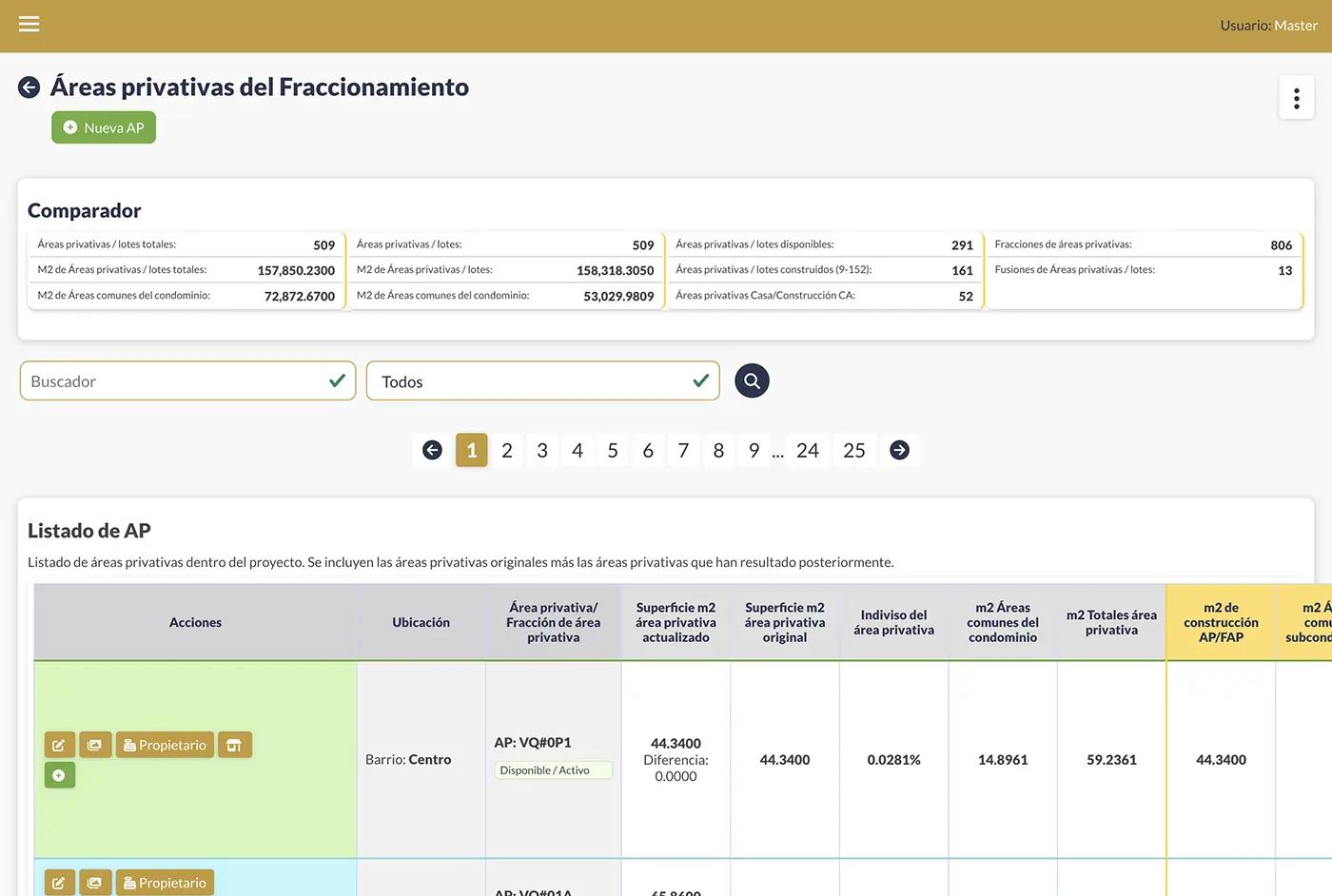Viewport: 1332px width, 896px height.
Task: Select page 2 in the pagination
Action: 507,450
